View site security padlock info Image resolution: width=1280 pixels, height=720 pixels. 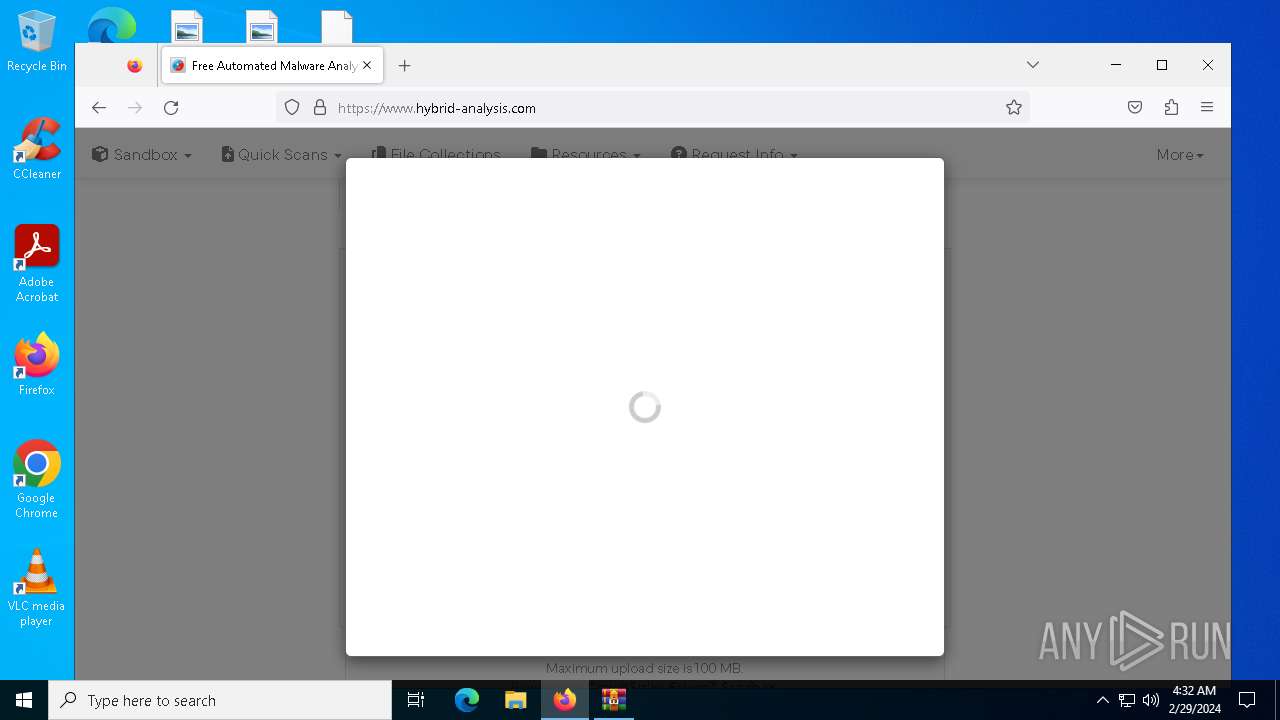(x=320, y=108)
